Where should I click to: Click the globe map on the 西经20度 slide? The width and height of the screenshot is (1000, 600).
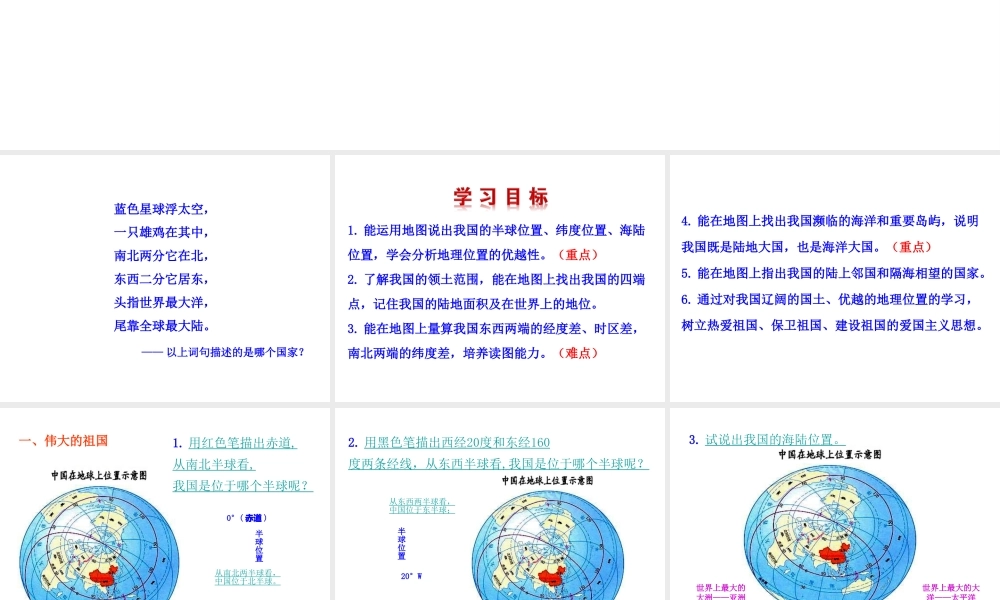pos(547,546)
